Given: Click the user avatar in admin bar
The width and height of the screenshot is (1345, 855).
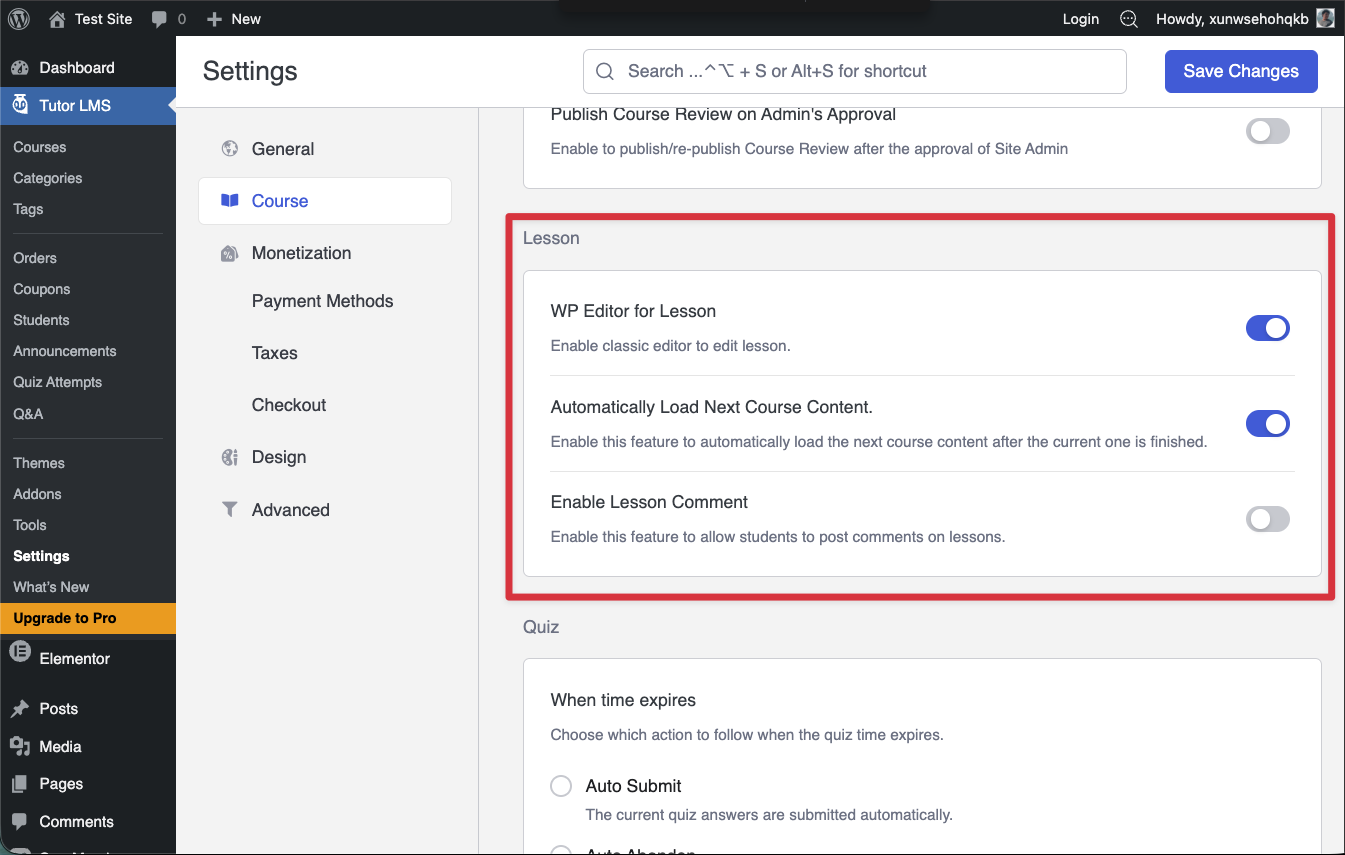Looking at the screenshot, I should (x=1324, y=18).
